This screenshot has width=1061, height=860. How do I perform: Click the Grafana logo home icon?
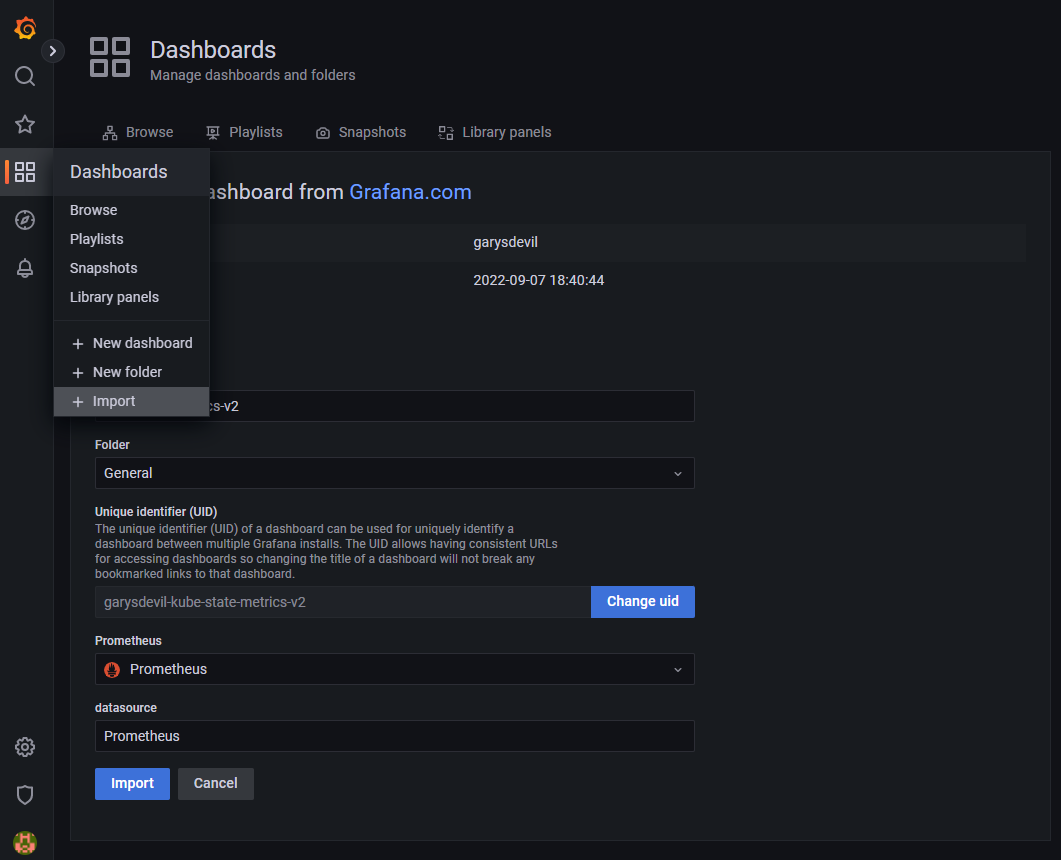(25, 28)
